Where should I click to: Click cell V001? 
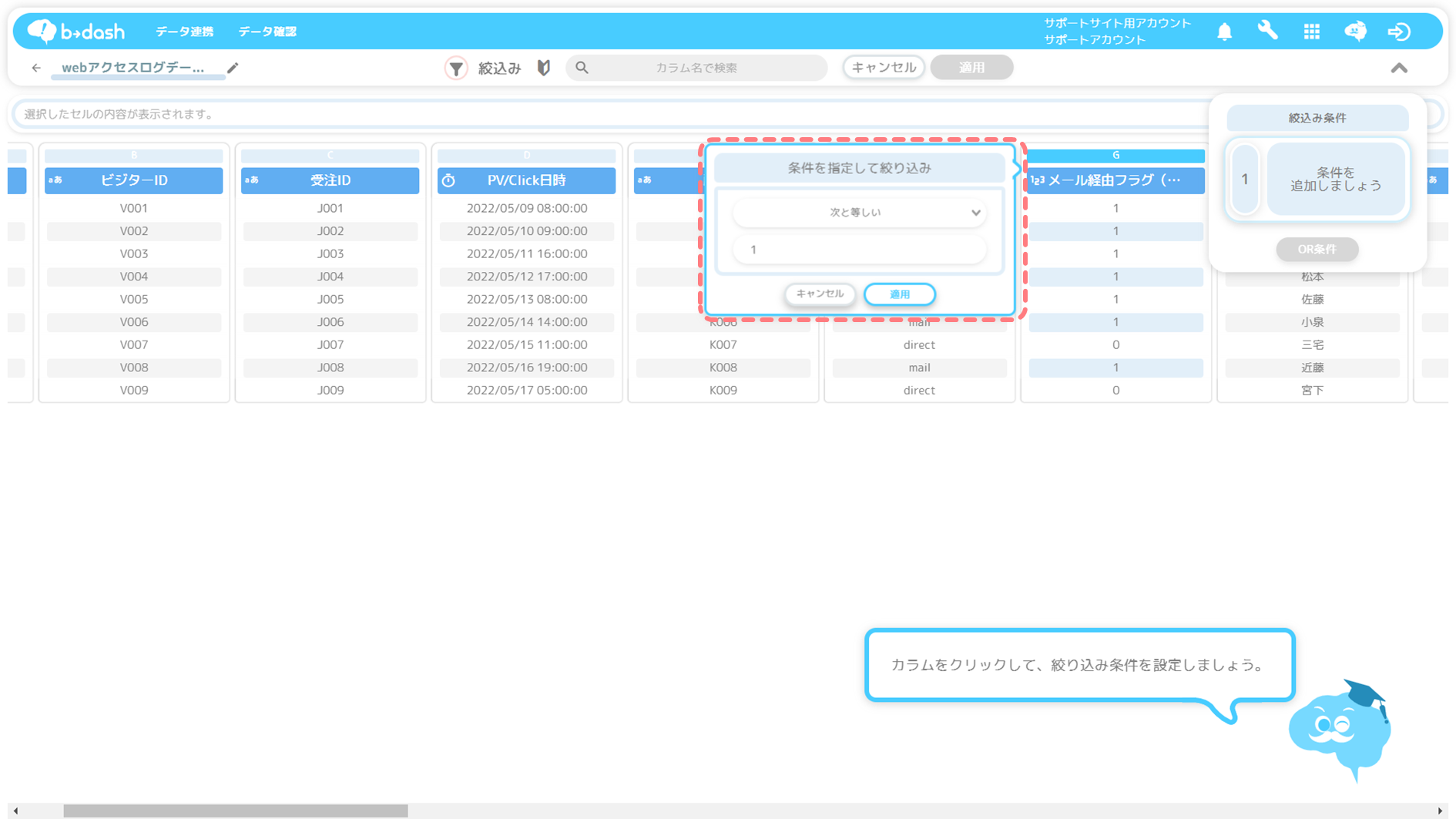coord(134,208)
